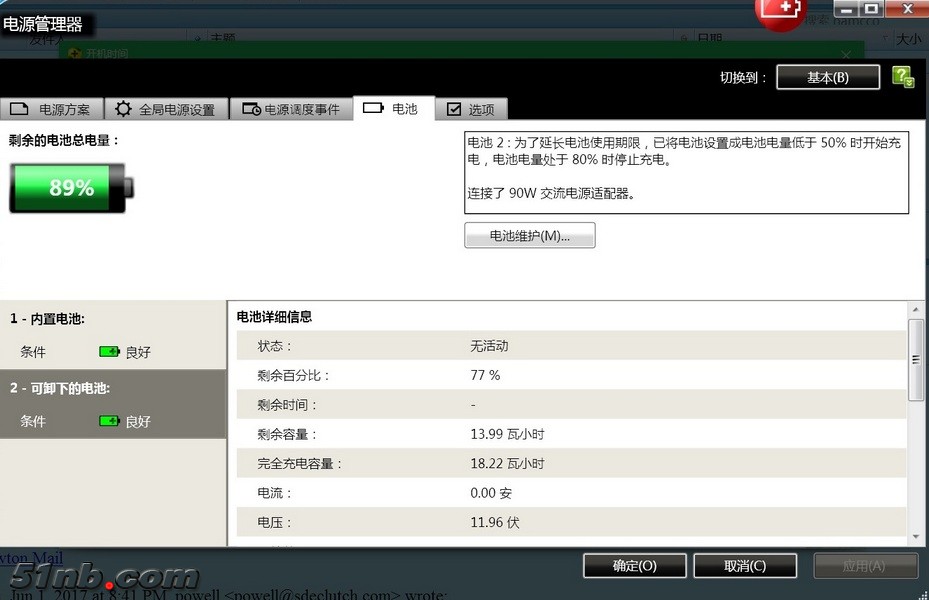Click scroll up arrow in battery details
Viewport: 929px width, 600px height.
point(915,309)
